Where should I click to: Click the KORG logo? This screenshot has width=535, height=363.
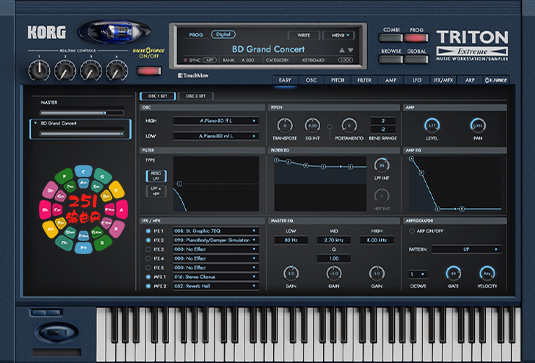tap(47, 32)
